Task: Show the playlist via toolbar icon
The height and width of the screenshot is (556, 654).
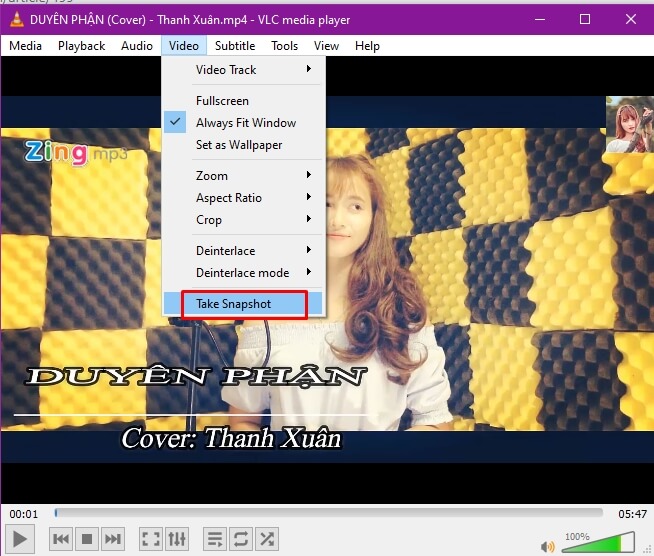Action: pos(215,539)
